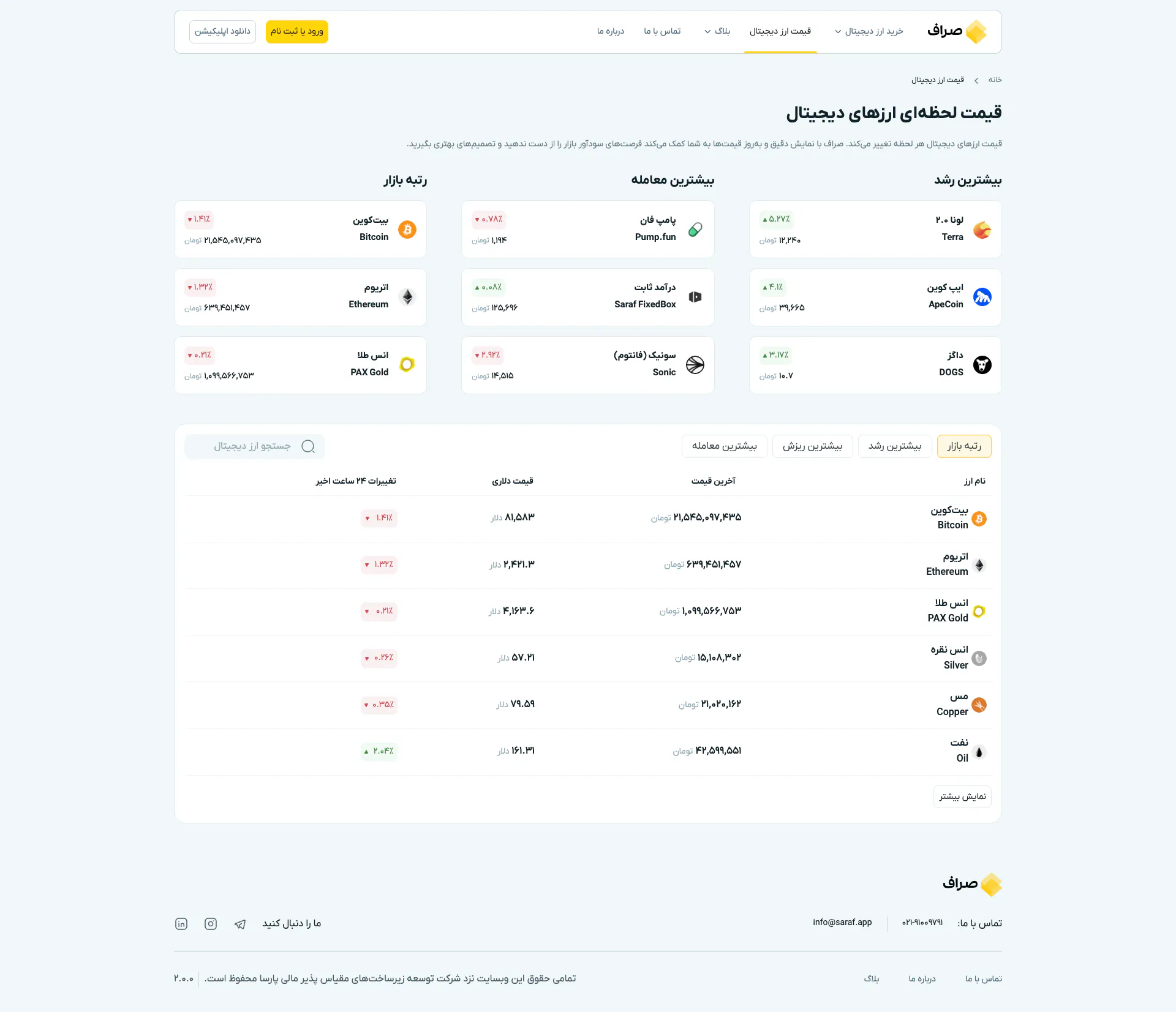Click the خانه breadcrumb link

click(995, 80)
